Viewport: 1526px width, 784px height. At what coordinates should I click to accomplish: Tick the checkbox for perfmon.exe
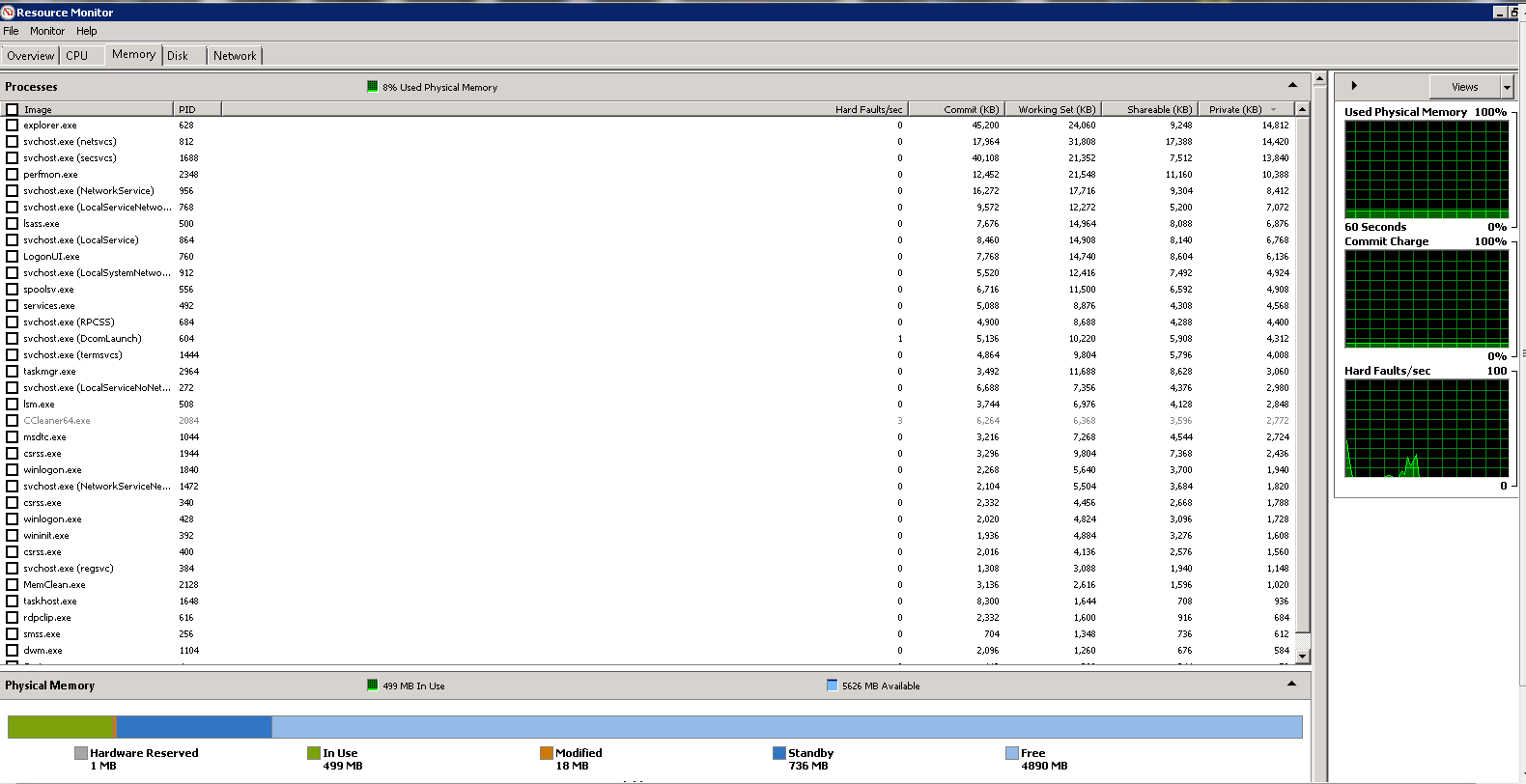pos(13,175)
